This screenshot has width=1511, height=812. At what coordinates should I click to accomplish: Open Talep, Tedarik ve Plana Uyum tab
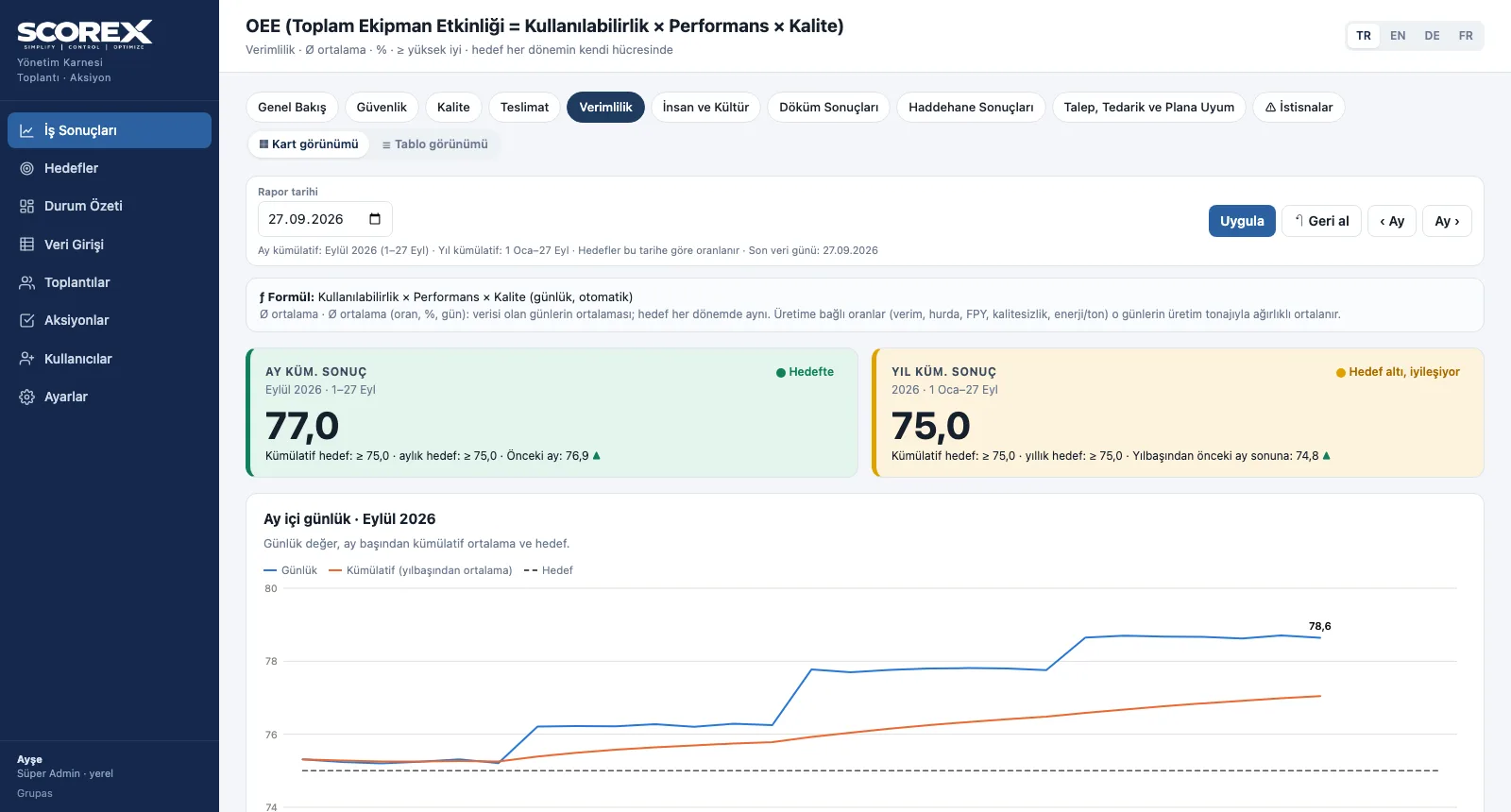click(1149, 107)
